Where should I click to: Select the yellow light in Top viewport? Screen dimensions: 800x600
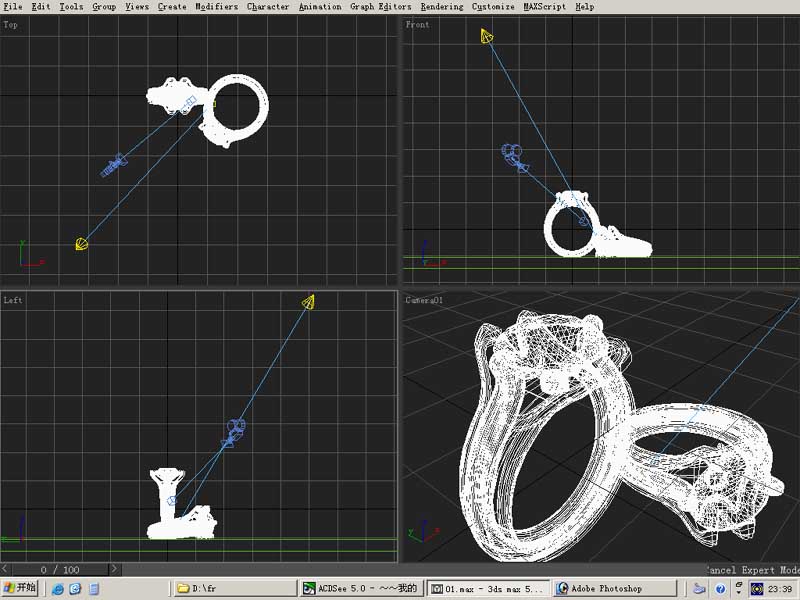tap(82, 243)
